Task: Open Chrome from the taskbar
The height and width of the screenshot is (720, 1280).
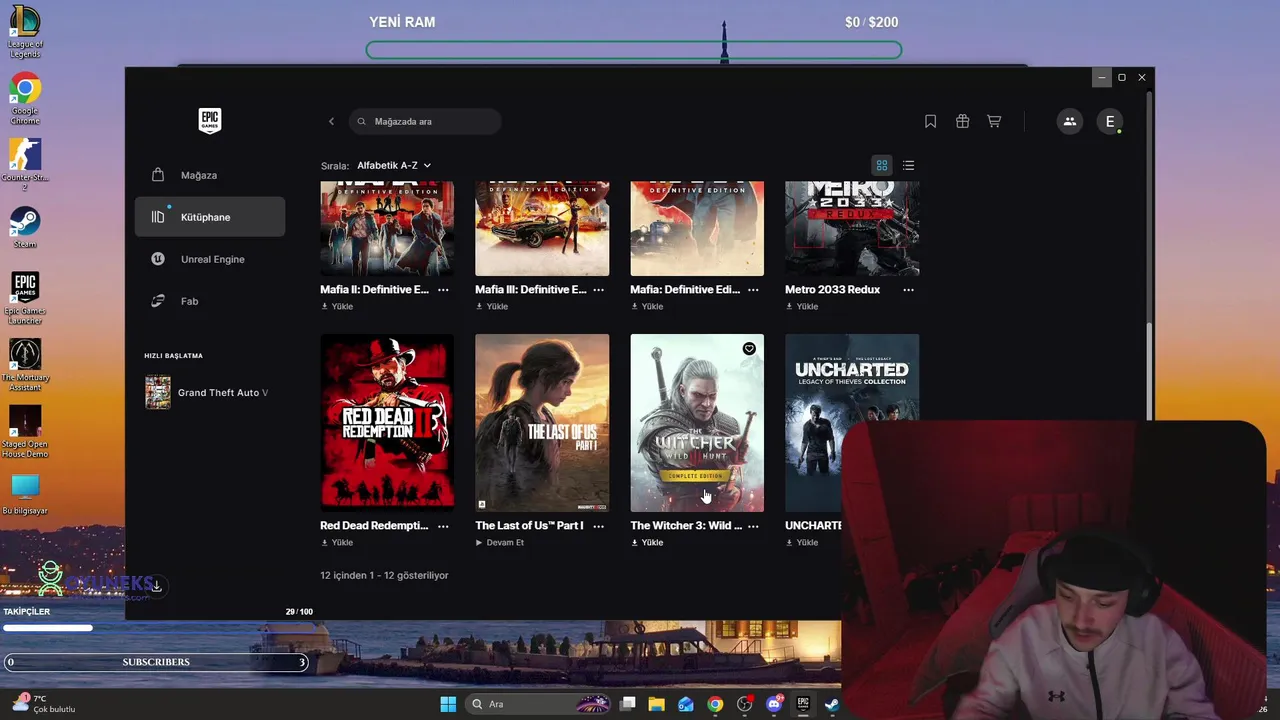Action: click(715, 704)
